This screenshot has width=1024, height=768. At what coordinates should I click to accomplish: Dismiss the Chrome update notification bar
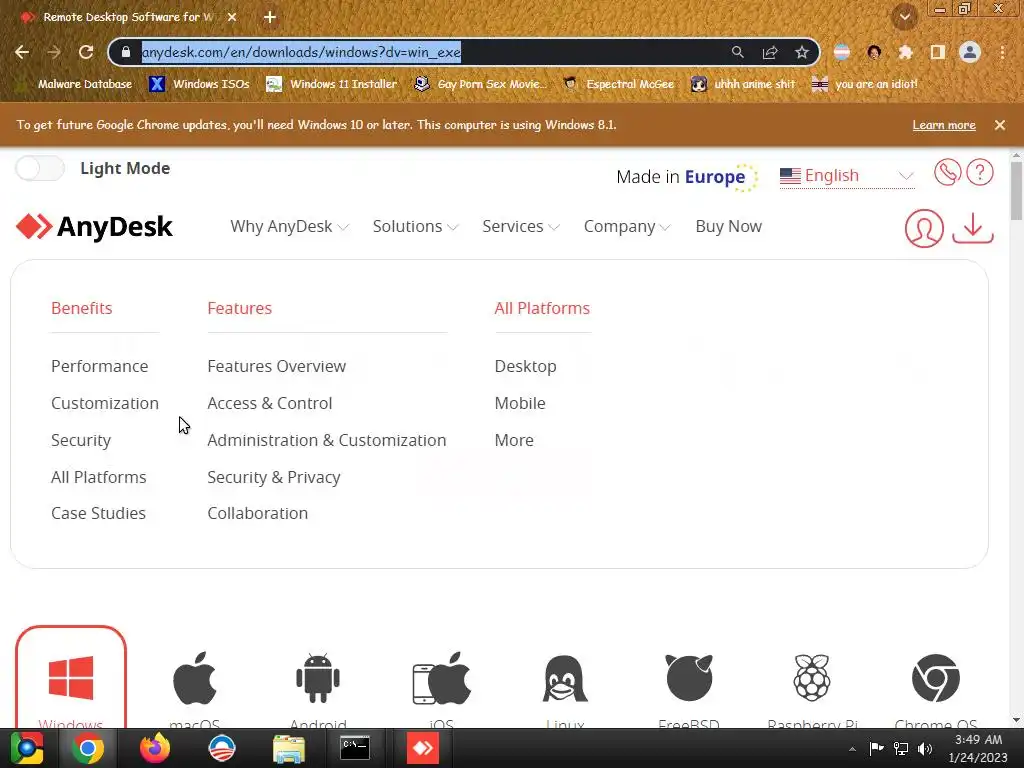pos(1000,125)
